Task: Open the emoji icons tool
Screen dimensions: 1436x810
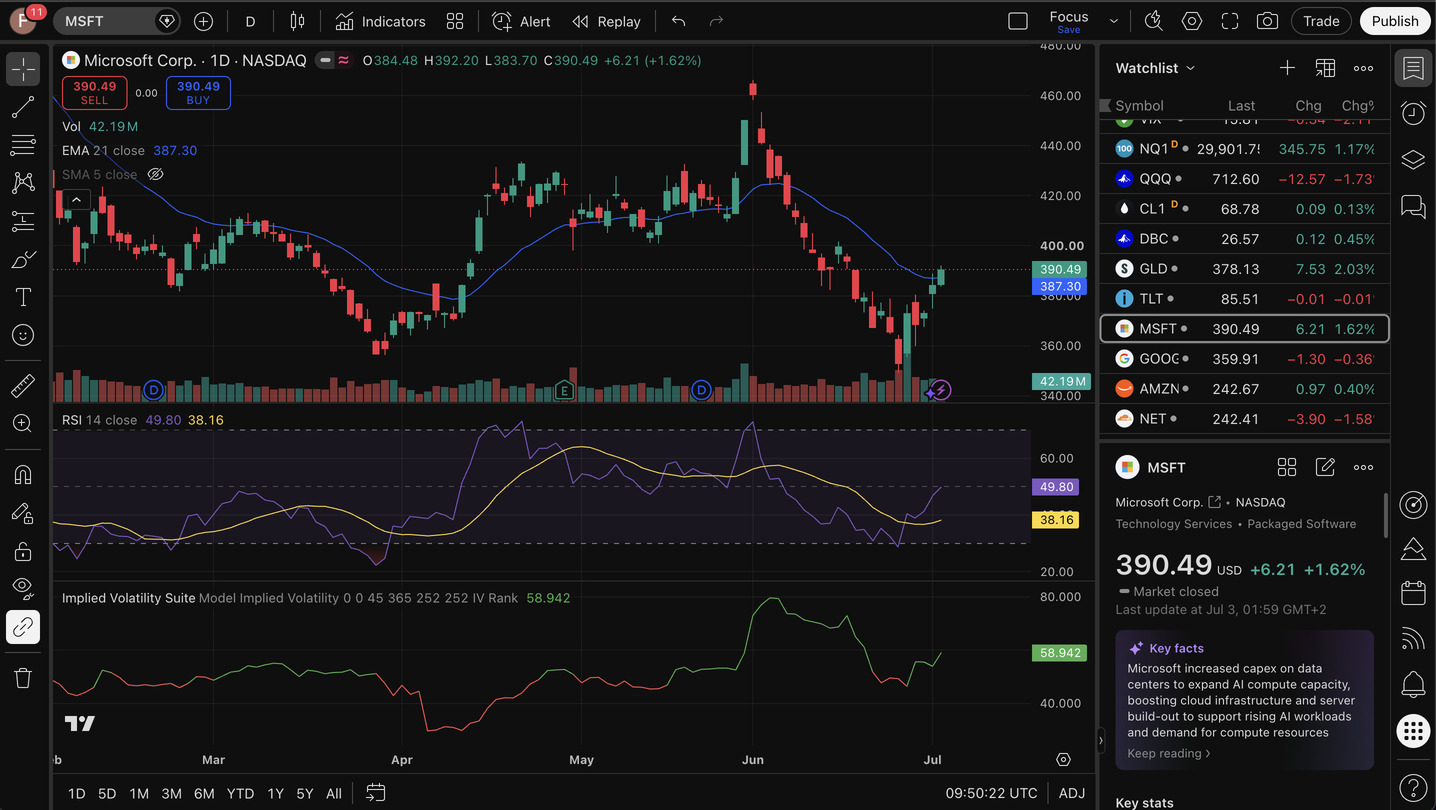Action: 23,335
